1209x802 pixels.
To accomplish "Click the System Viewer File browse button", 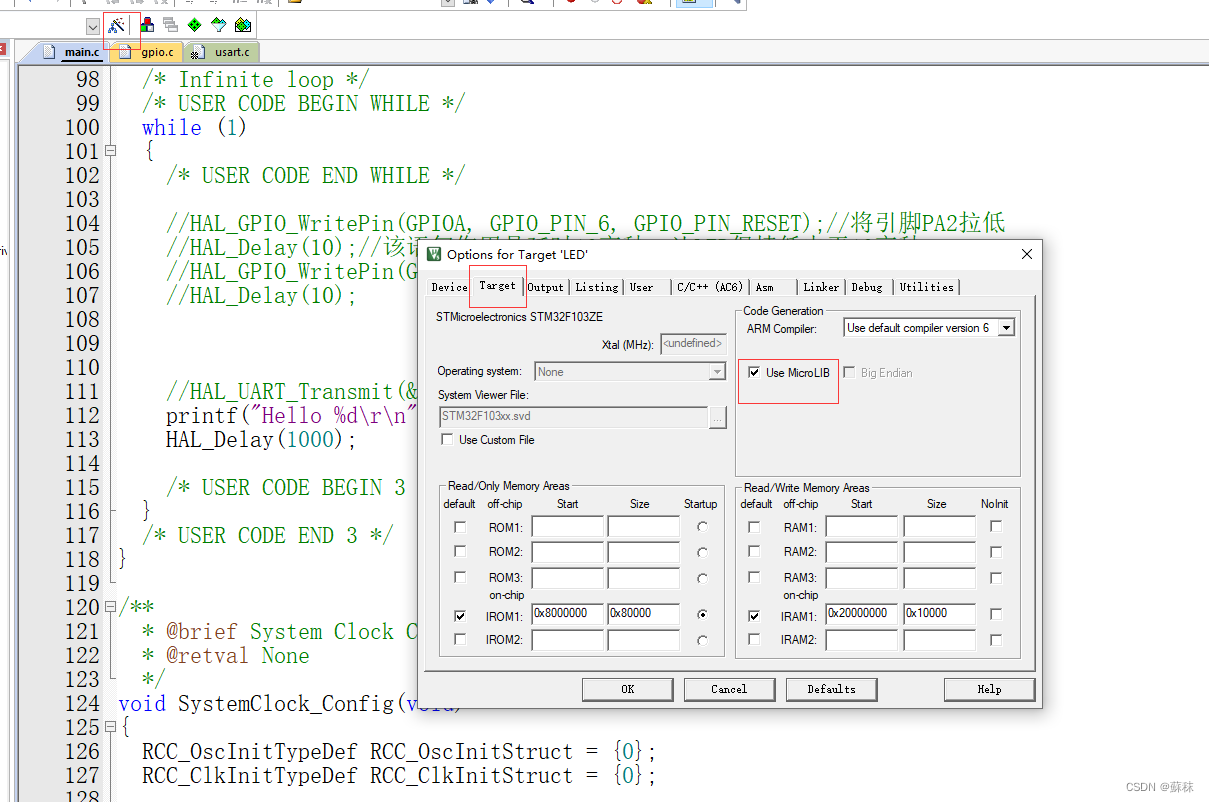I will tap(717, 417).
